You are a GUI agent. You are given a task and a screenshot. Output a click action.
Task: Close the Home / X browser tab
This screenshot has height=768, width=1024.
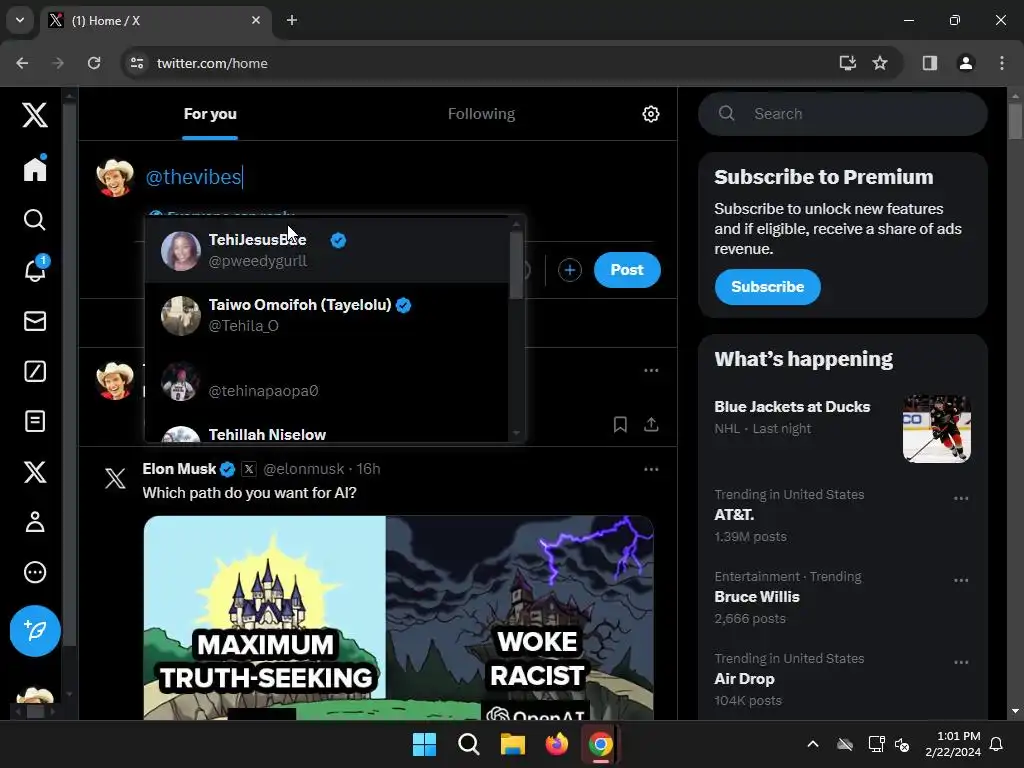click(255, 20)
